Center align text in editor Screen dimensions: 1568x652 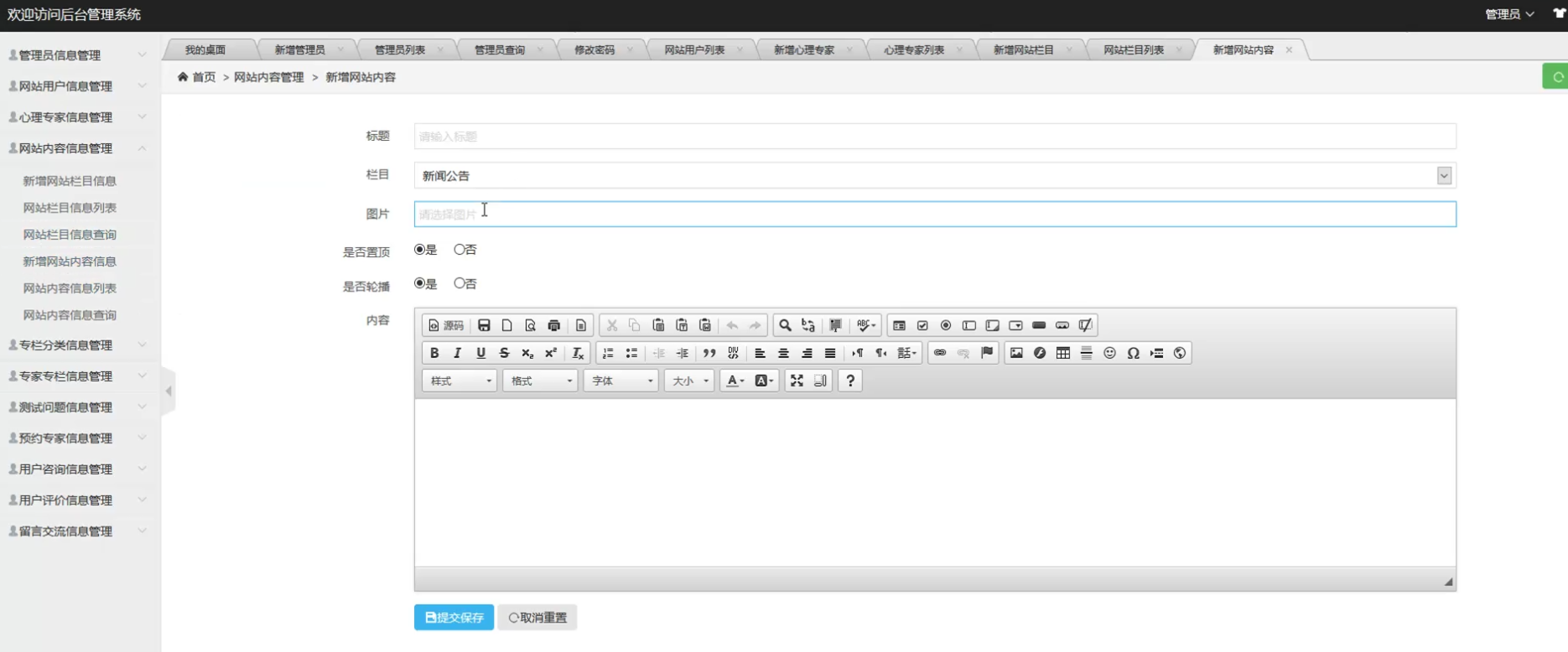coord(783,353)
